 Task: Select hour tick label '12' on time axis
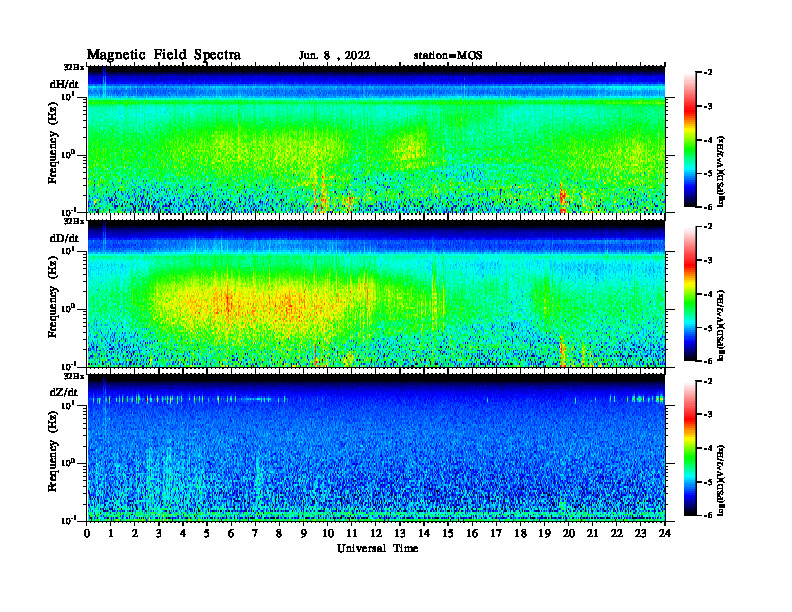coord(375,534)
